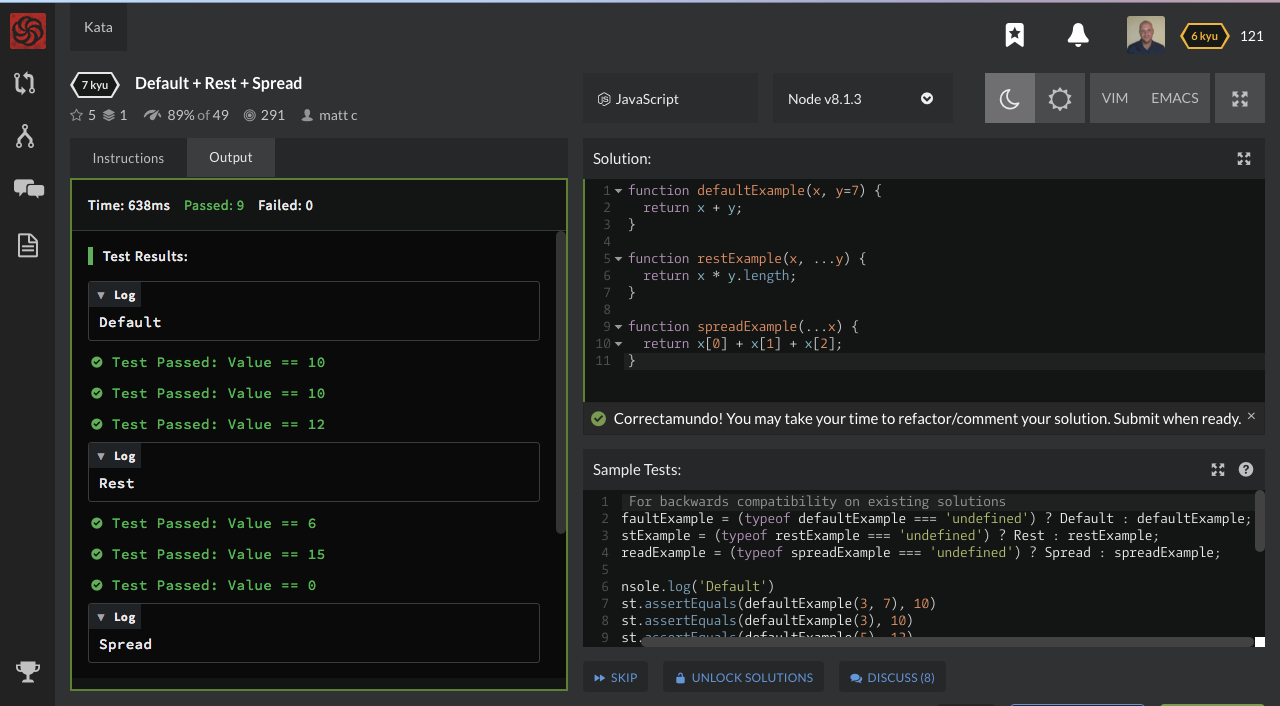Switch to the Output tab
This screenshot has width=1280, height=706.
(231, 157)
